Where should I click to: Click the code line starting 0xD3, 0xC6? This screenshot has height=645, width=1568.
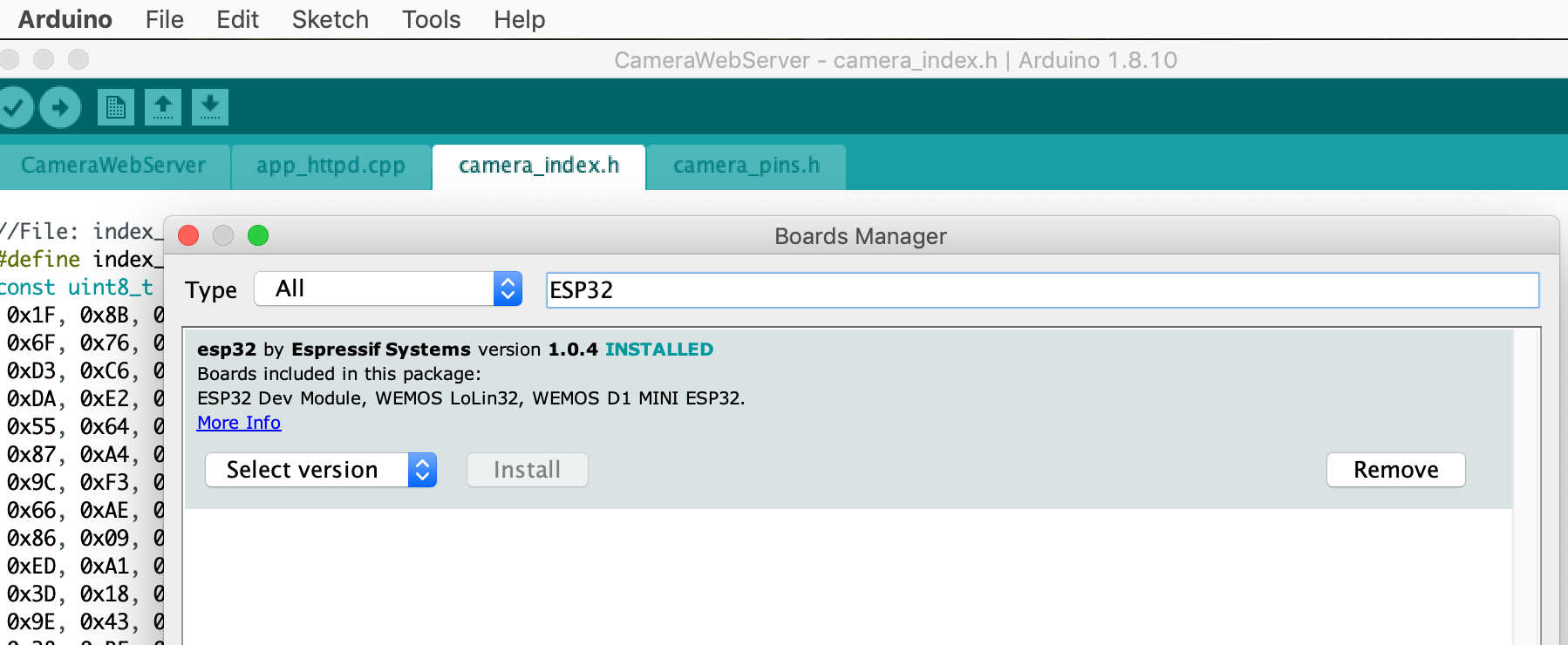[85, 370]
